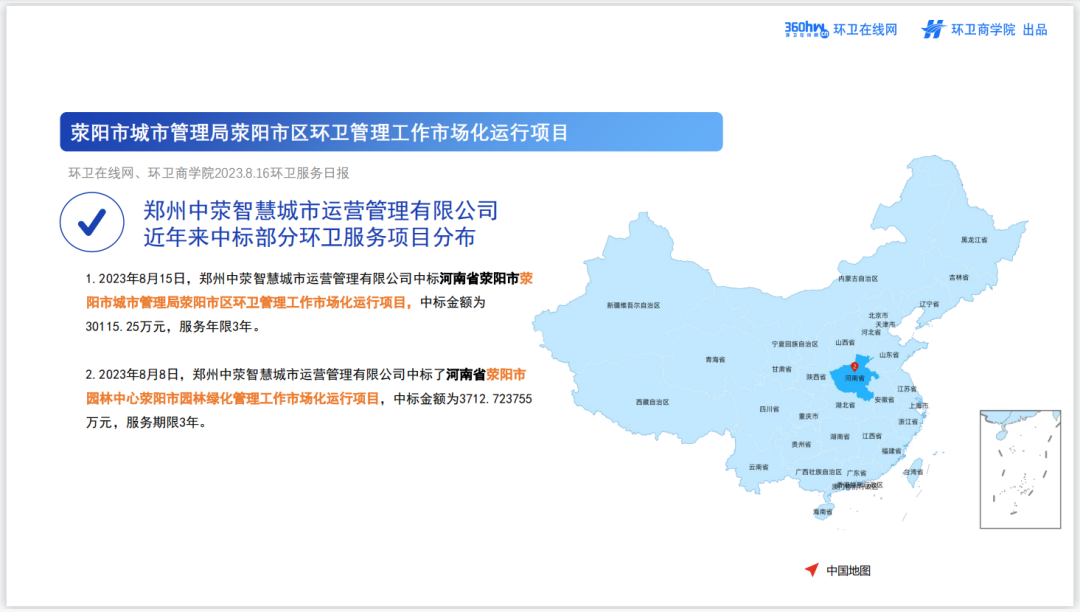Click the 内蒙古自治区 label on the map
The image size is (1080, 612).
pyautogui.click(x=858, y=279)
